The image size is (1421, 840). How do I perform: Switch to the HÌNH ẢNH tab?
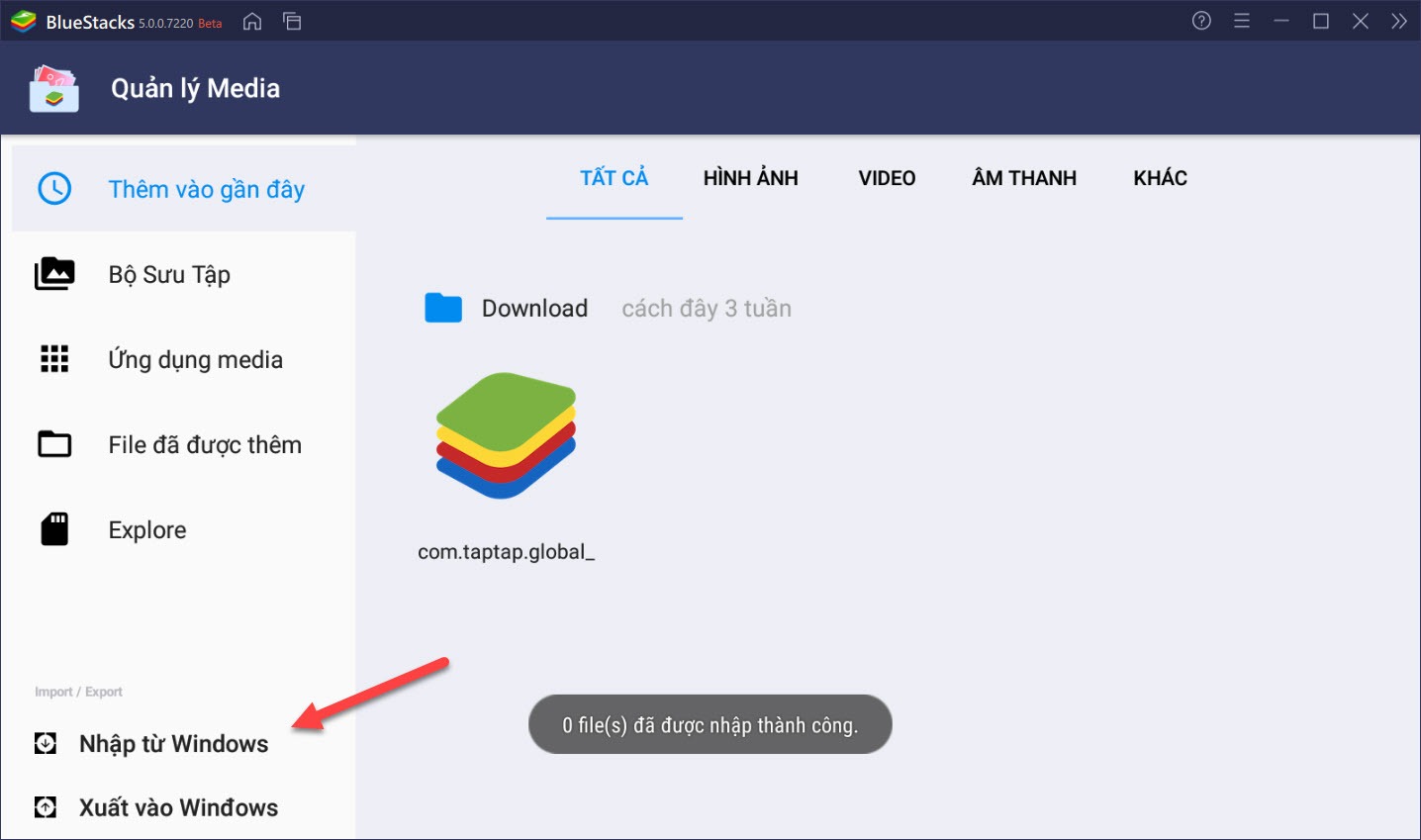coord(751,178)
